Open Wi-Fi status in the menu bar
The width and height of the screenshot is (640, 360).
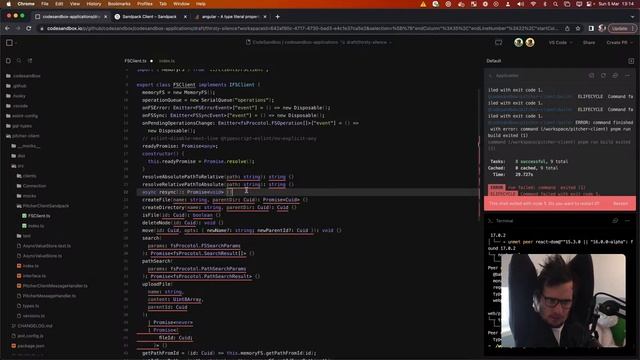pyautogui.click(x=533, y=4)
